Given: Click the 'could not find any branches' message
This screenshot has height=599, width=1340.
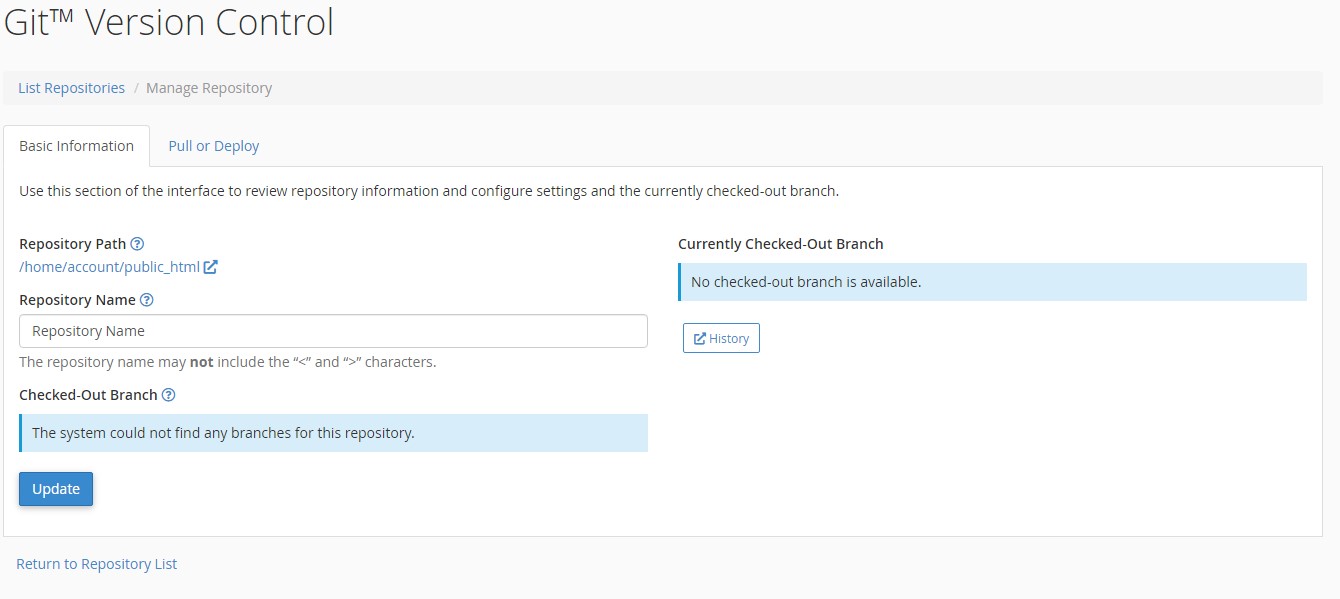Looking at the screenshot, I should click(x=333, y=433).
